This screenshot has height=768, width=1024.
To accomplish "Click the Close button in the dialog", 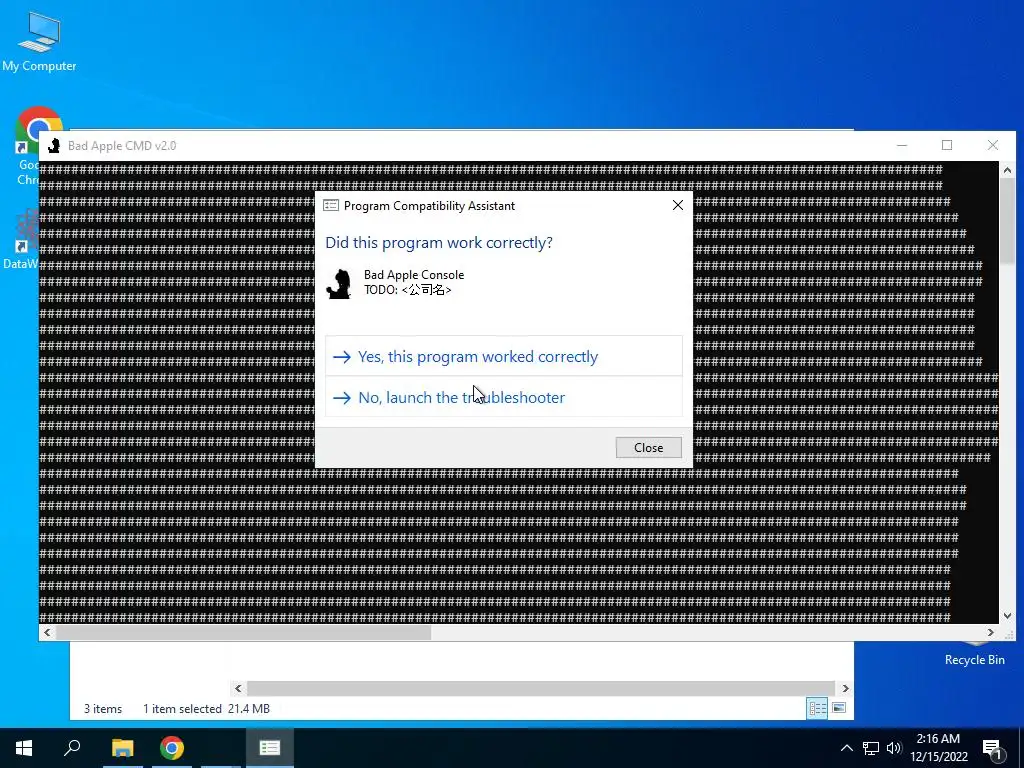I will click(648, 447).
